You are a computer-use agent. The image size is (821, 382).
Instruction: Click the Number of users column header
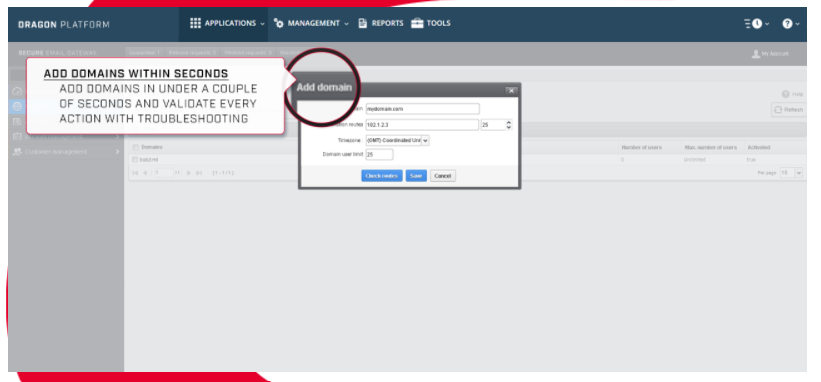[641, 148]
